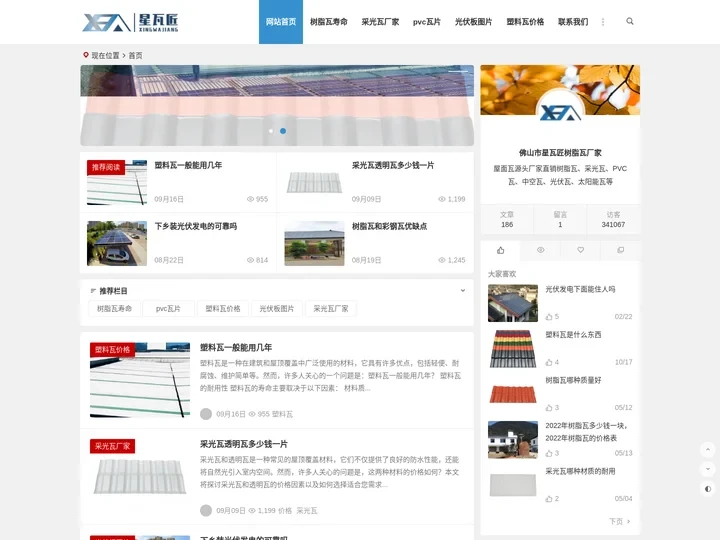
Task: Toggle dark mode floating button
Action: tap(708, 489)
